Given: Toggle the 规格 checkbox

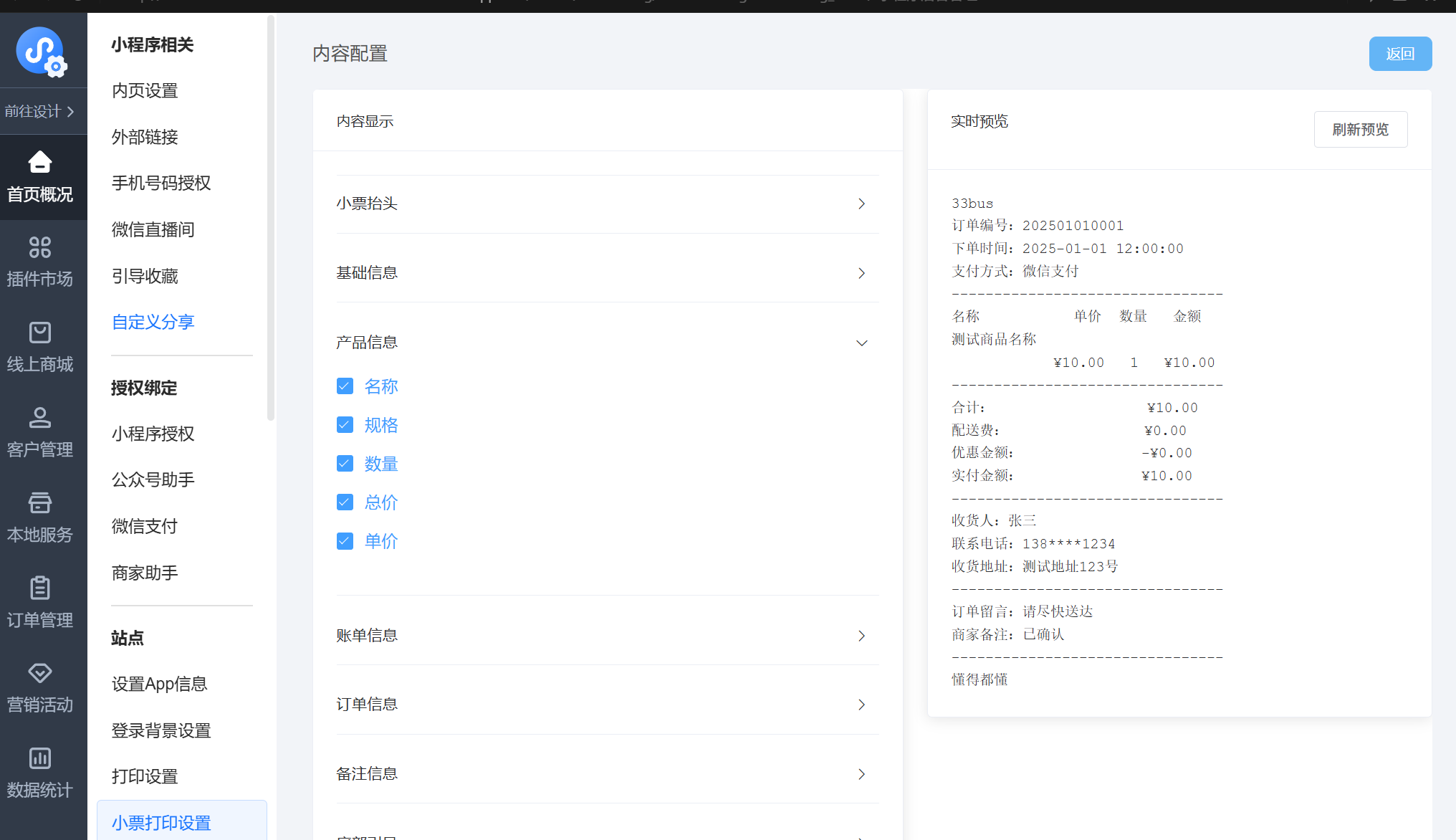Looking at the screenshot, I should [345, 425].
